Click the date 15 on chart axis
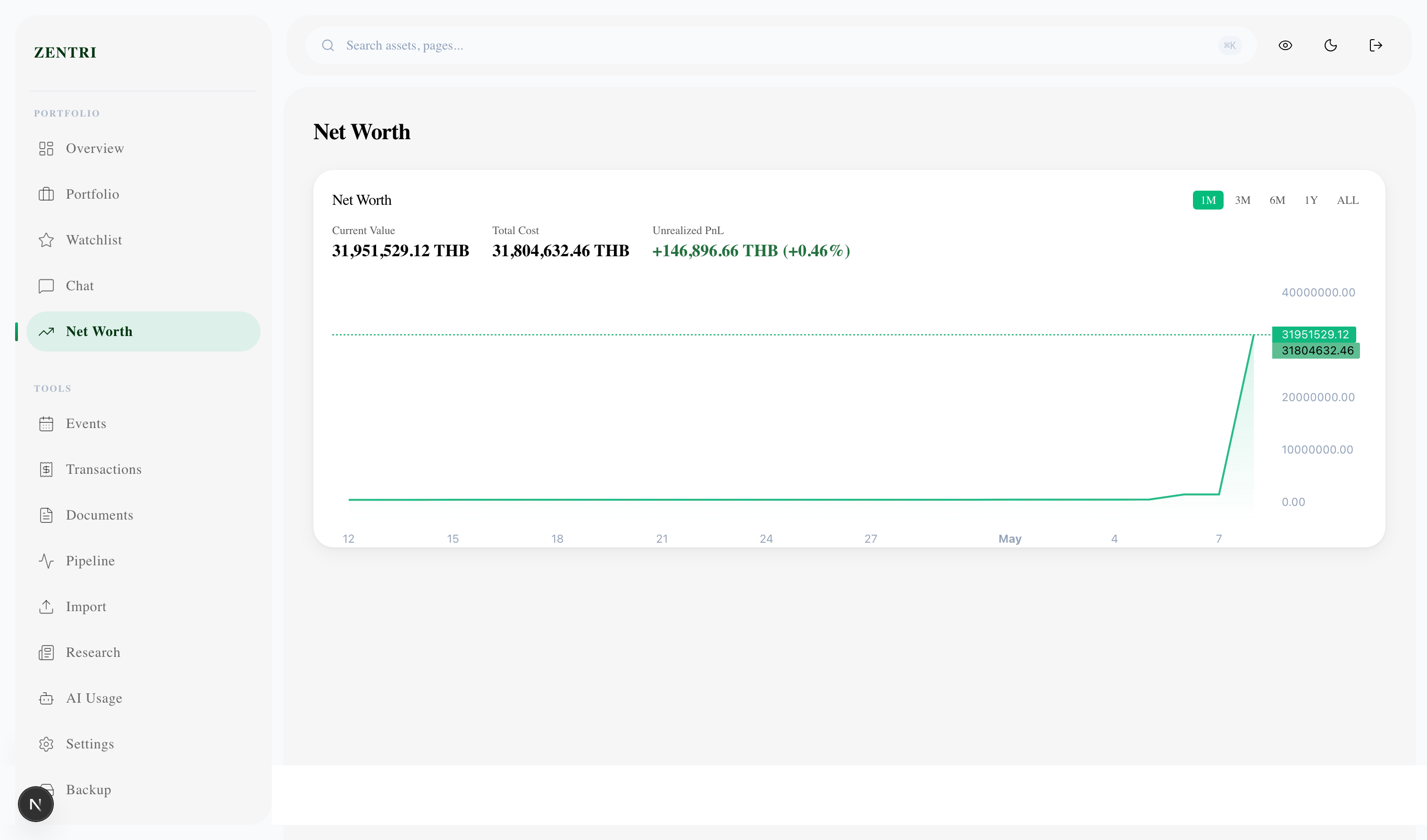 pyautogui.click(x=453, y=538)
